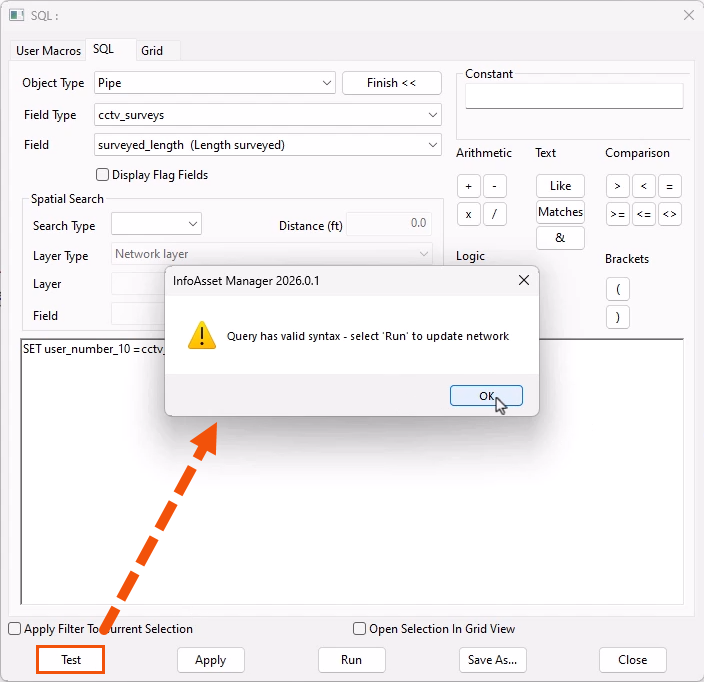The width and height of the screenshot is (704, 682).
Task: Insert the not equal <> operator
Action: (x=669, y=214)
